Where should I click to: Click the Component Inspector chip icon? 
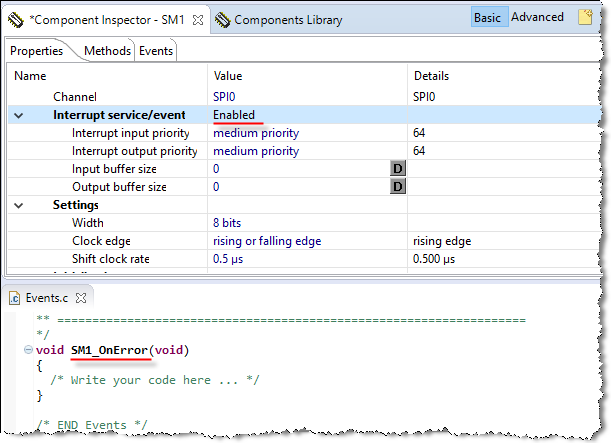coord(16,20)
